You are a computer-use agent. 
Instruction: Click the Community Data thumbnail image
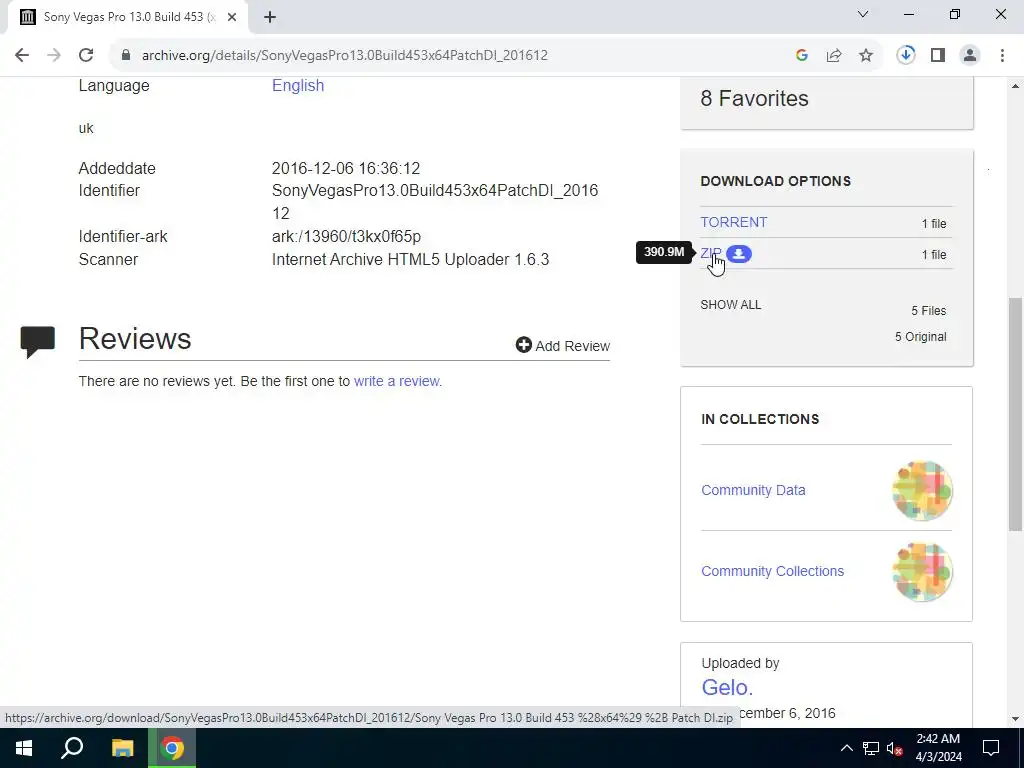coord(922,490)
